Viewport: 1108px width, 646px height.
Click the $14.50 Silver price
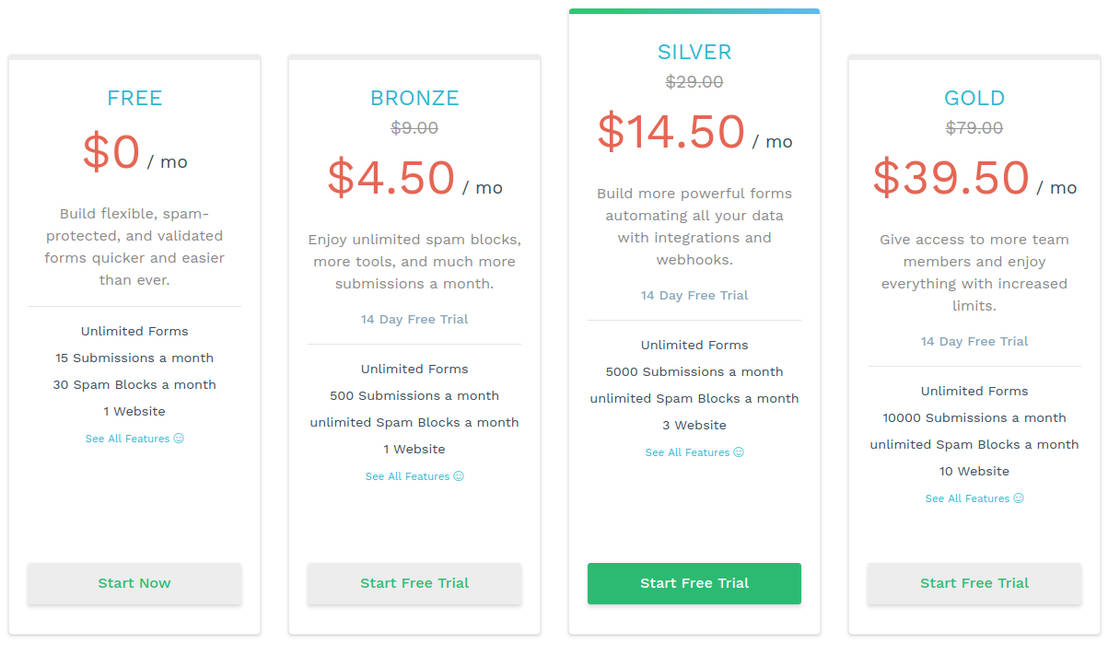tap(671, 132)
